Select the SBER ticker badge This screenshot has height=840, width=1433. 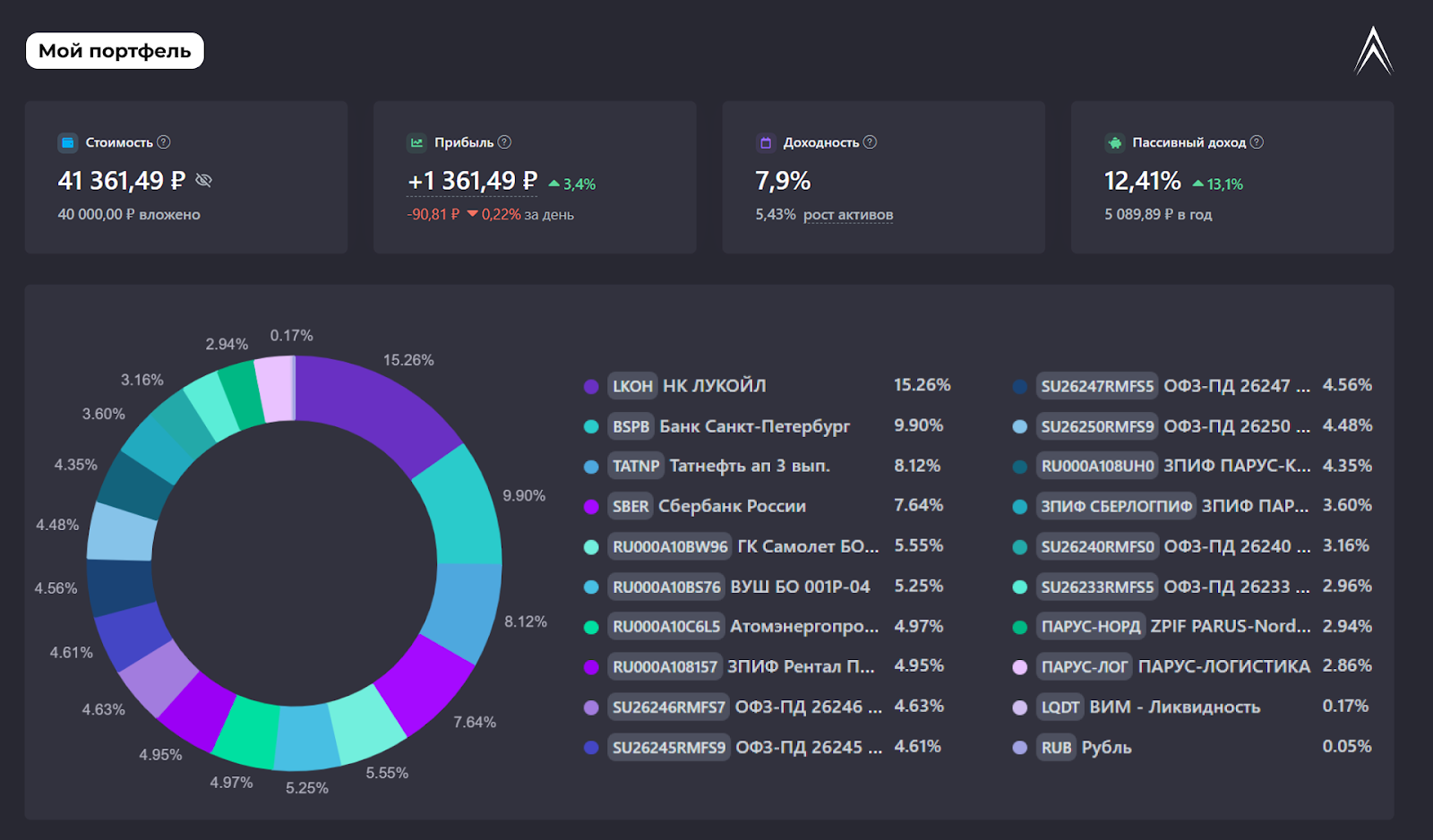631,507
